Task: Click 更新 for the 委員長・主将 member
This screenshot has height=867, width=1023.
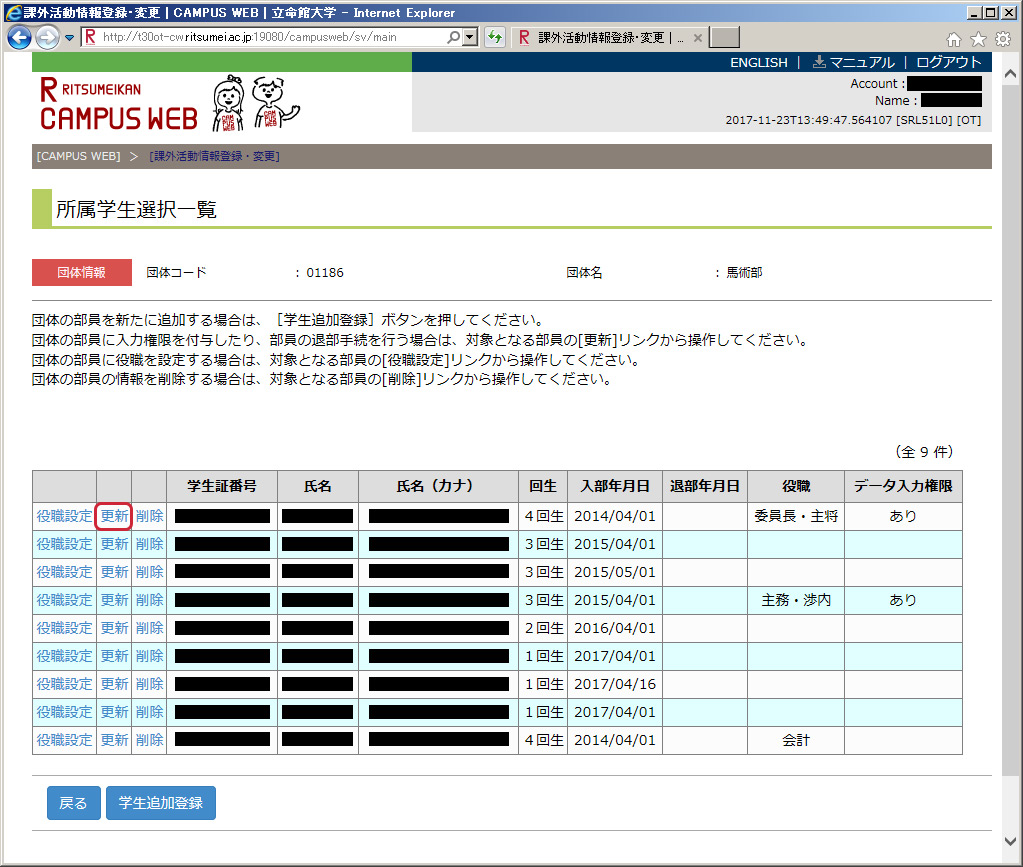Action: pos(114,516)
